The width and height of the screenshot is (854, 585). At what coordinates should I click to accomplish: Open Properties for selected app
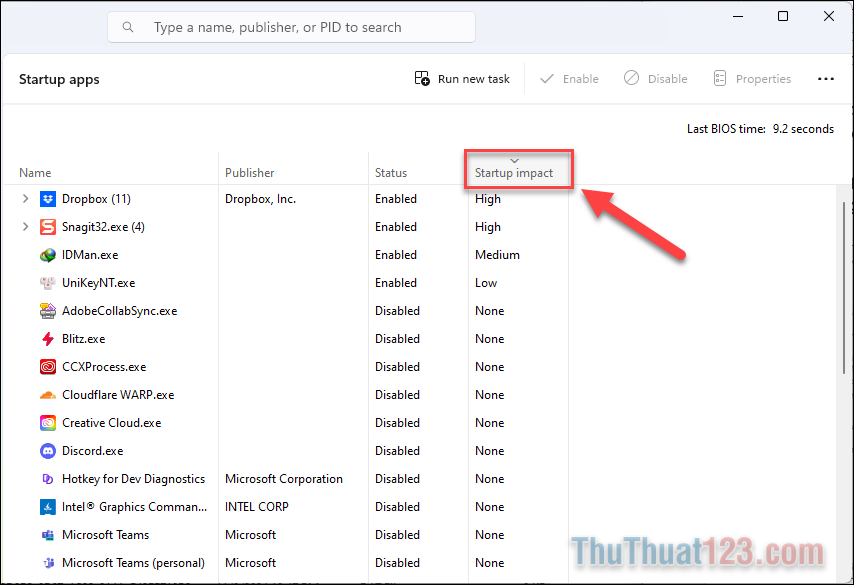[x=752, y=79]
